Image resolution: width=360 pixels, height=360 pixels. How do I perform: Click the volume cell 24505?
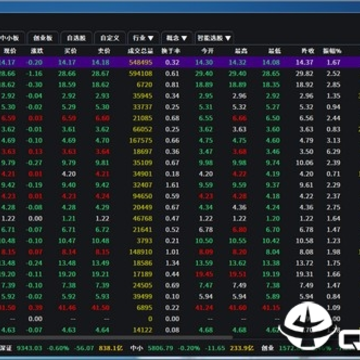tap(142, 285)
